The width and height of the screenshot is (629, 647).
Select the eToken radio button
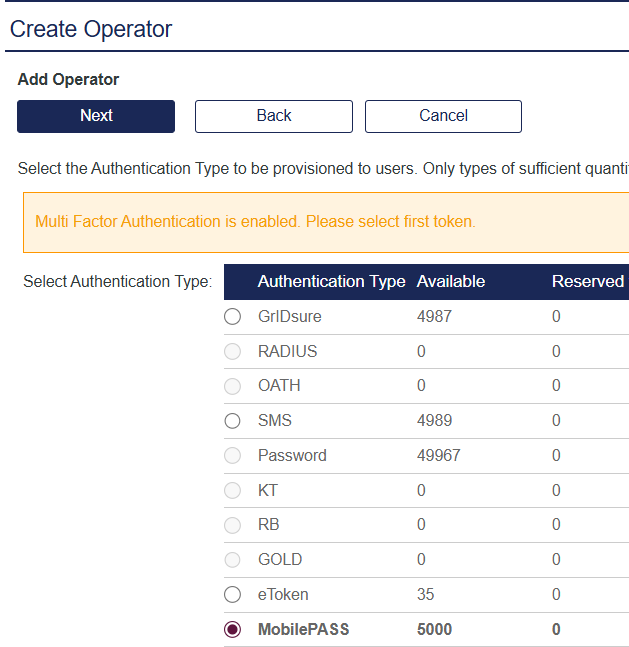pos(233,595)
